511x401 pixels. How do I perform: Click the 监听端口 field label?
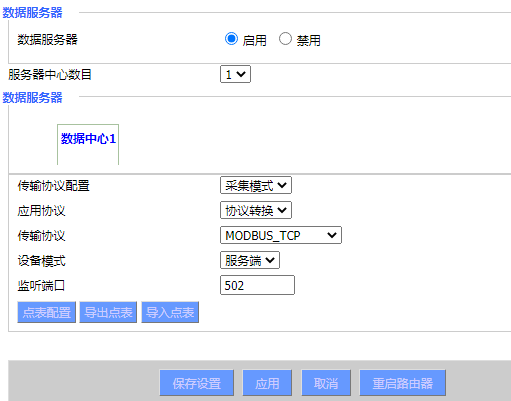(x=41, y=286)
